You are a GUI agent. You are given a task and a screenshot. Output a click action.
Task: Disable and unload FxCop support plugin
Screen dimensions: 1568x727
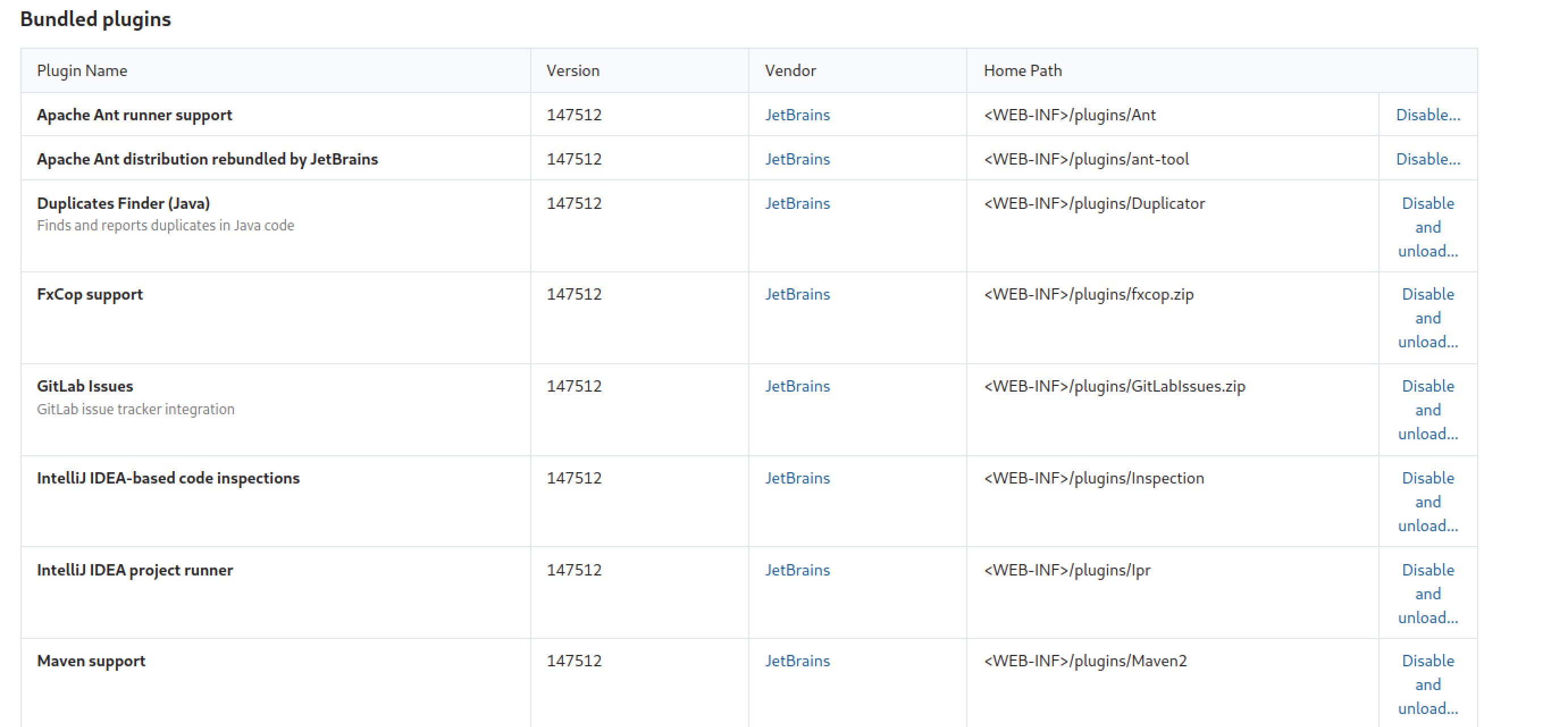coord(1427,318)
